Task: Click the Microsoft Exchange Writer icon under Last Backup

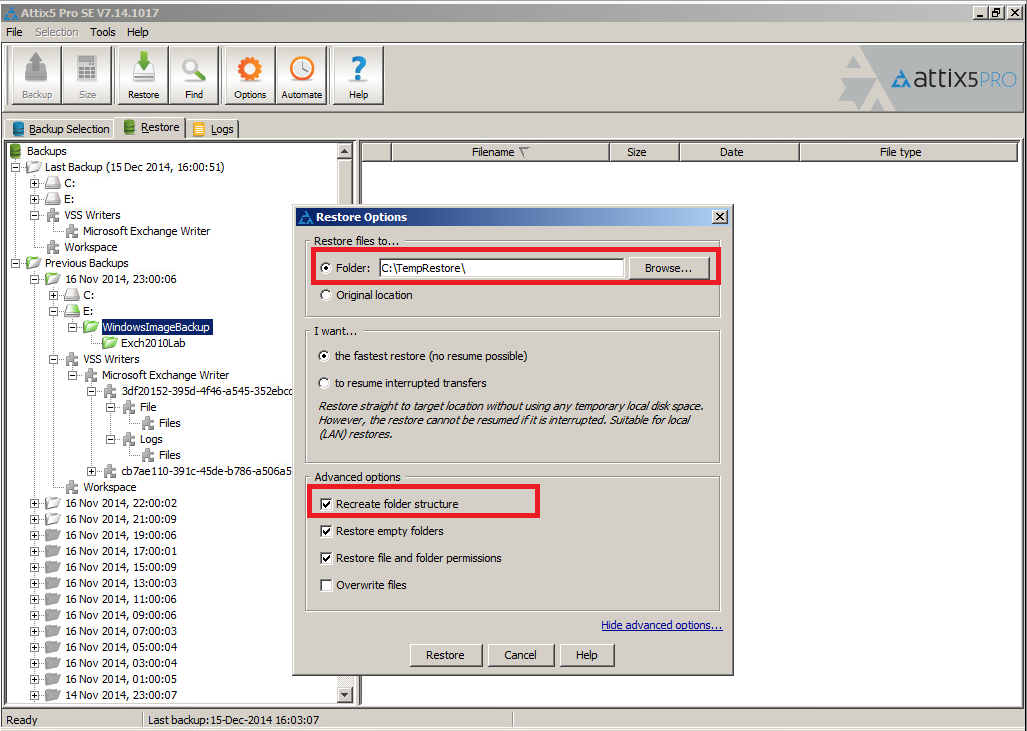Action: pyautogui.click(x=72, y=231)
